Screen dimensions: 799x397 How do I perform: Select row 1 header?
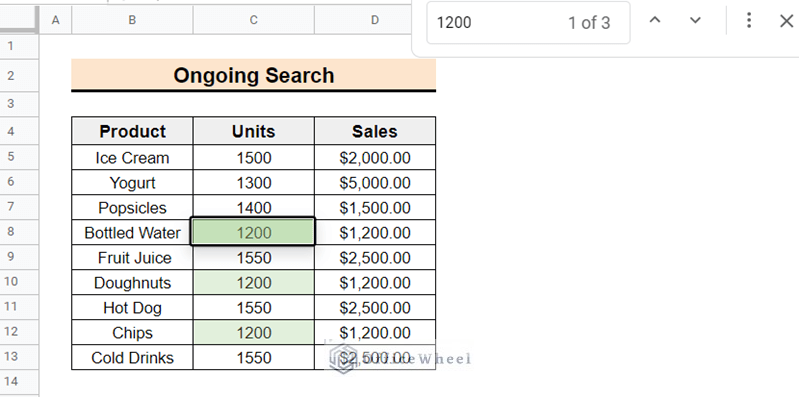pyautogui.click(x=19, y=46)
